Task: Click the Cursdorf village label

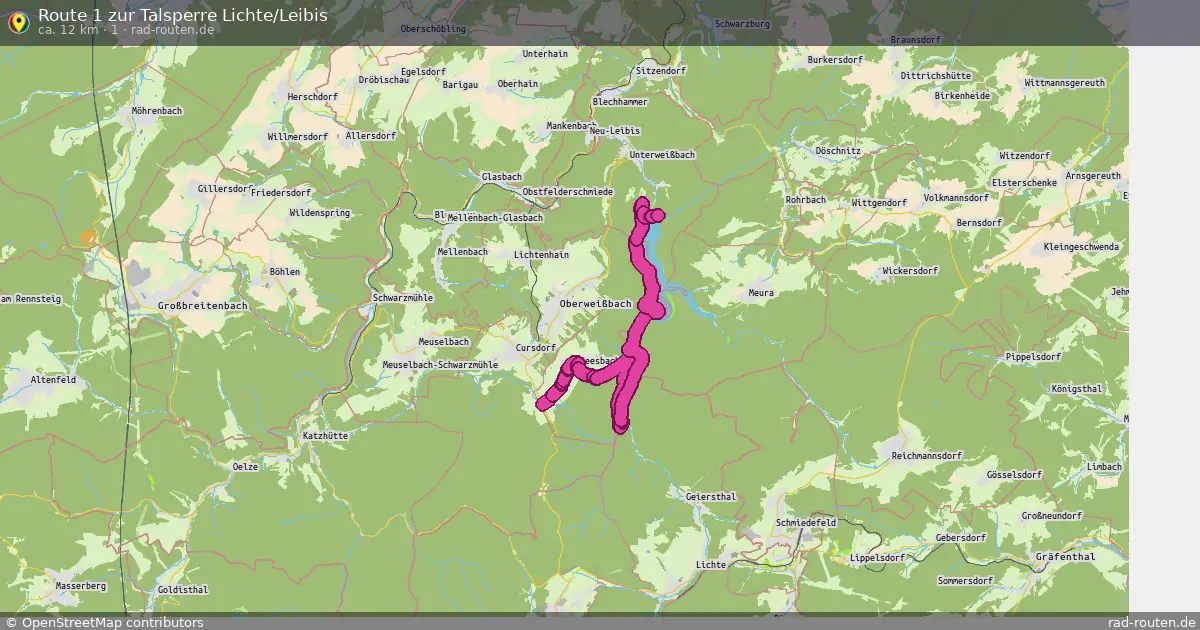Action: pos(535,348)
